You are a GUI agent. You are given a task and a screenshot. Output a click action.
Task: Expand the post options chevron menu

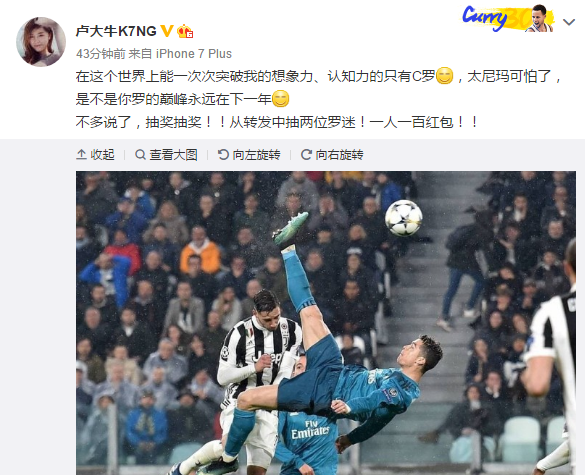pos(569,22)
